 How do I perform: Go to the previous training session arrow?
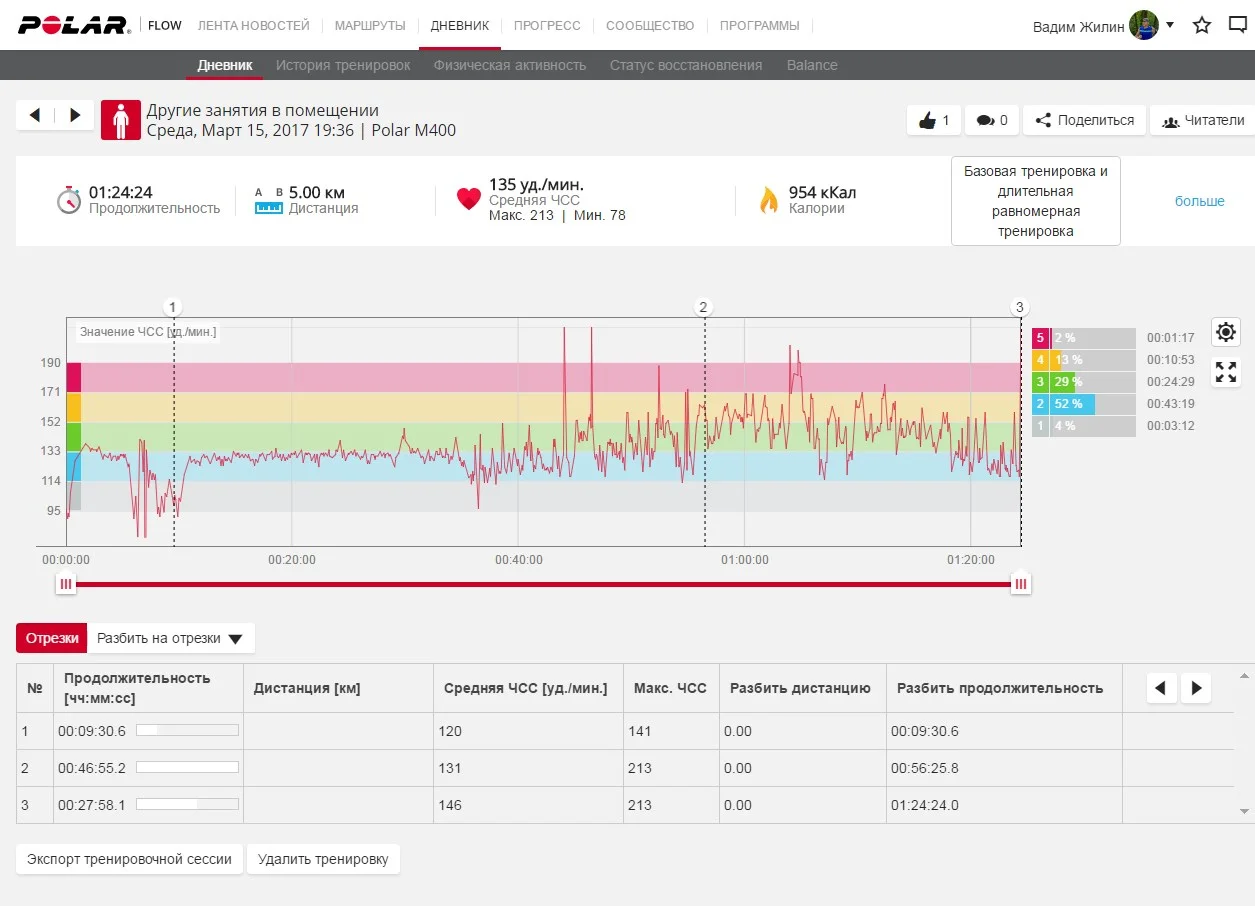click(x=35, y=115)
